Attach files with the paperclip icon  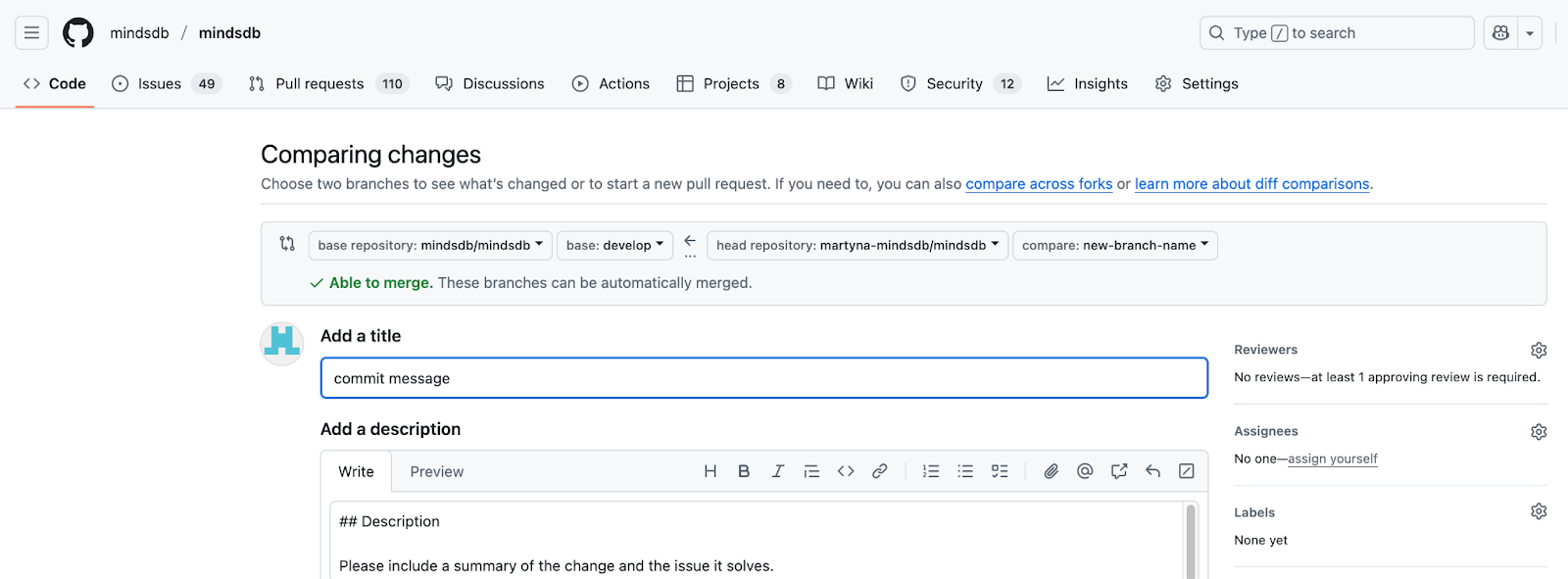(1051, 471)
